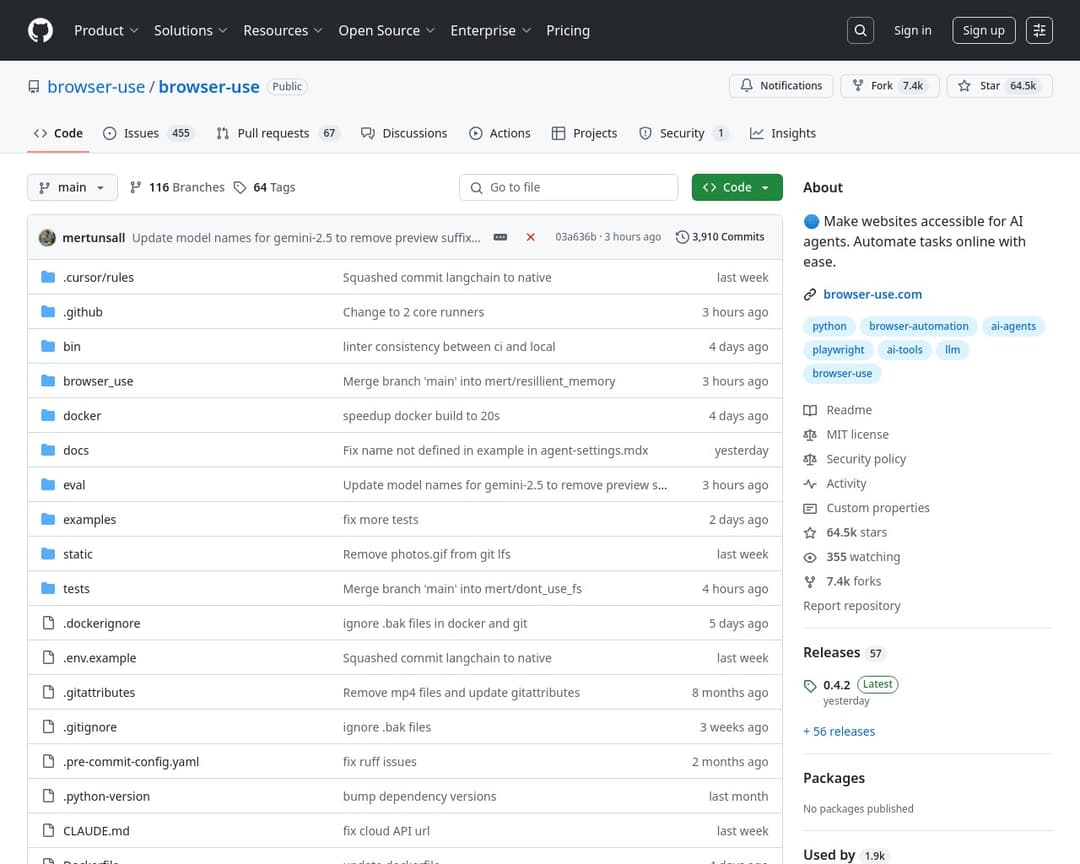Click the docs folder icon
Screen dimensions: 1080x864
48,449
